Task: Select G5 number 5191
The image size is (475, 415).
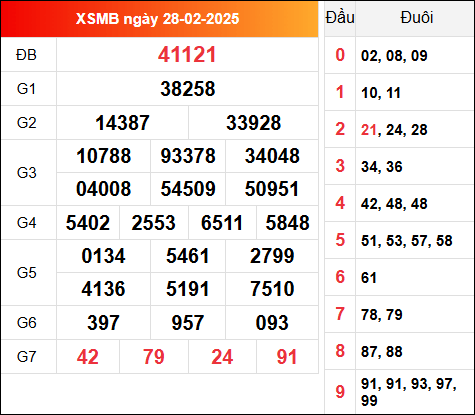Action: [188, 289]
